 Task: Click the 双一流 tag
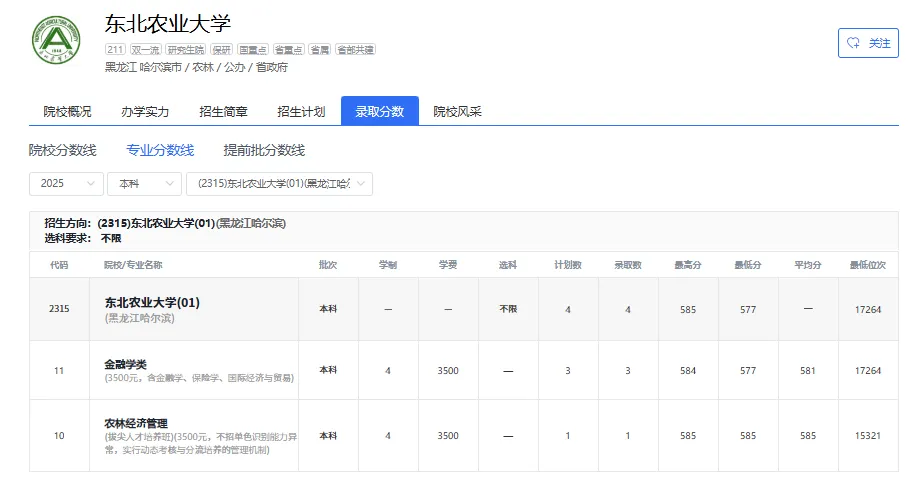click(x=146, y=49)
